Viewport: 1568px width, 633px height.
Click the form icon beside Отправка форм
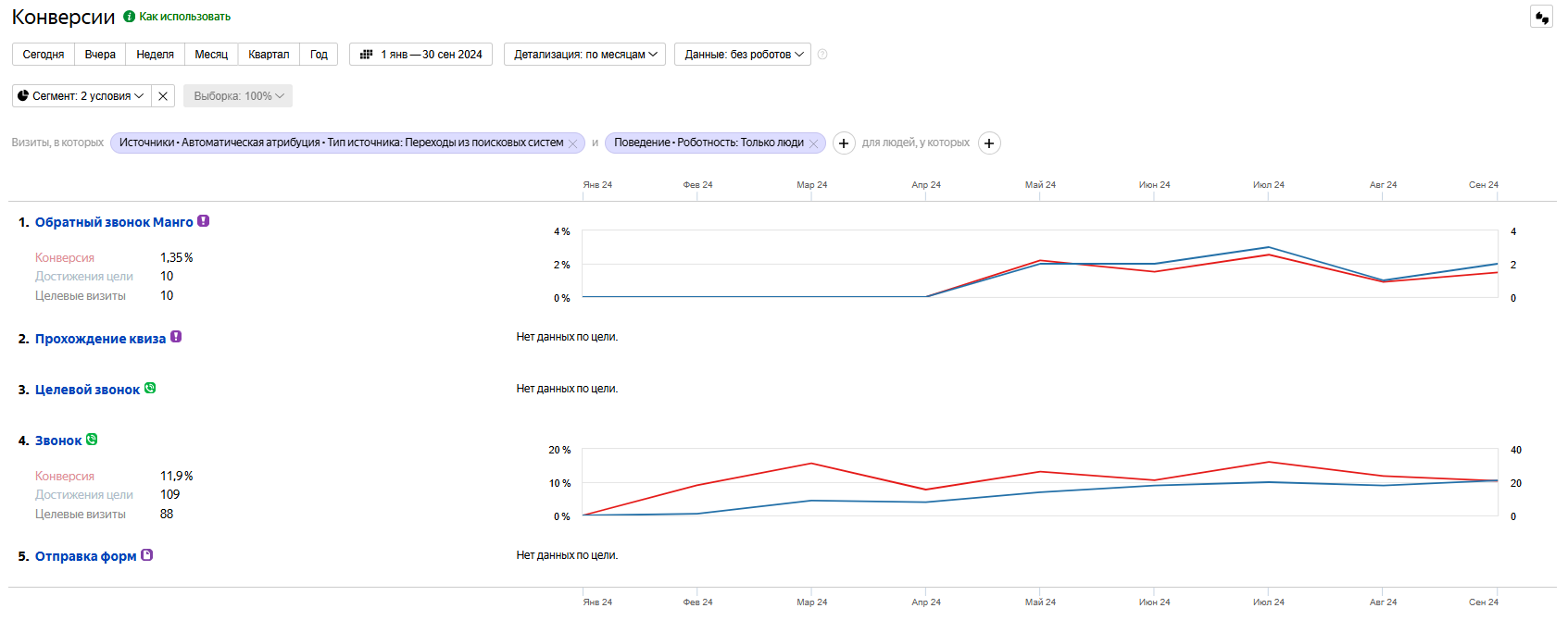(146, 555)
